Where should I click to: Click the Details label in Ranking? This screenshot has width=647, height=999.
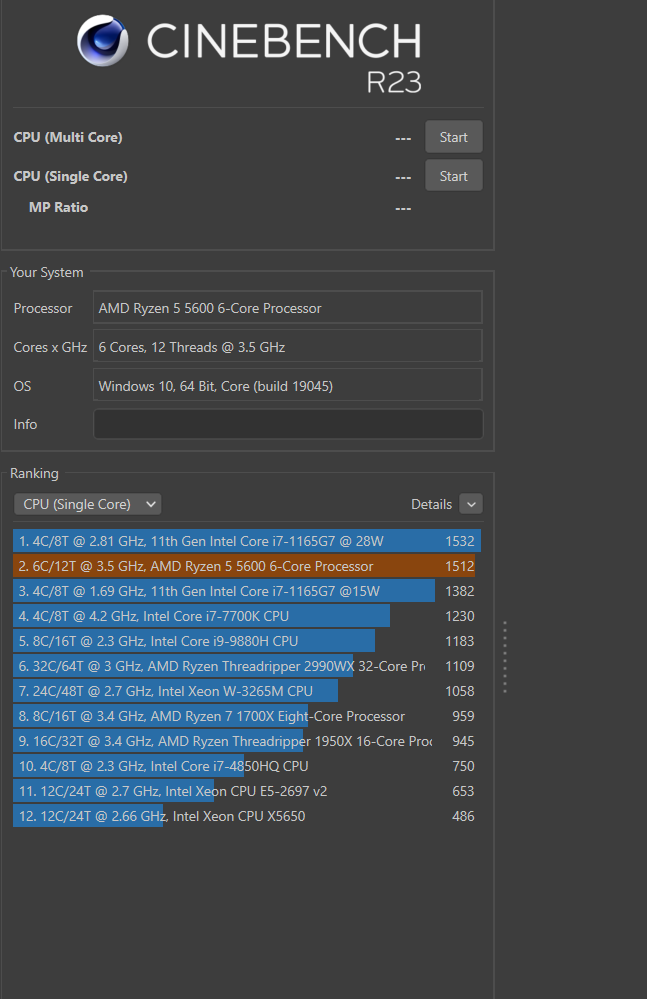(x=431, y=504)
